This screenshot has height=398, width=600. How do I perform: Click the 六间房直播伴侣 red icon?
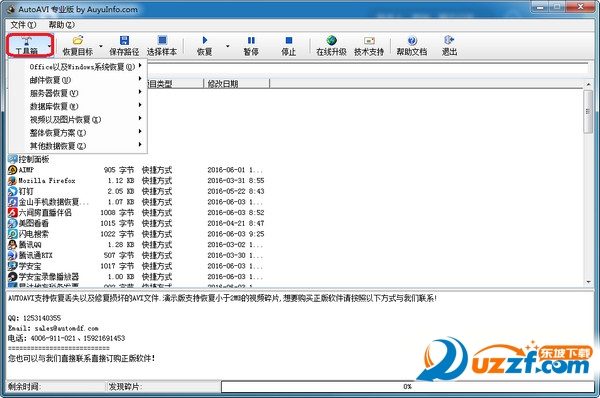pyautogui.click(x=13, y=212)
